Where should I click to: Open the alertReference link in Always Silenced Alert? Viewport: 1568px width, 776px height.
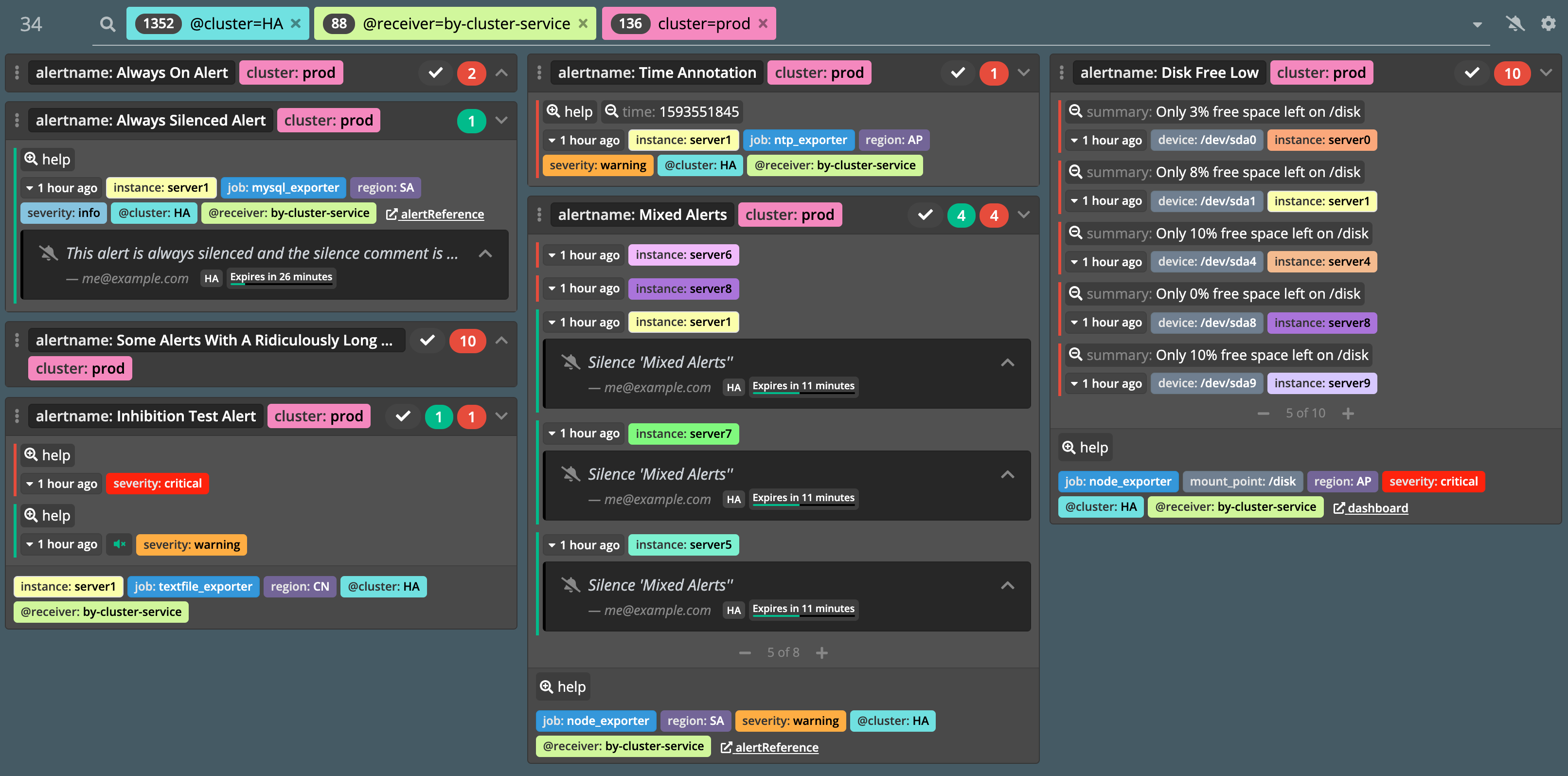pyautogui.click(x=435, y=214)
